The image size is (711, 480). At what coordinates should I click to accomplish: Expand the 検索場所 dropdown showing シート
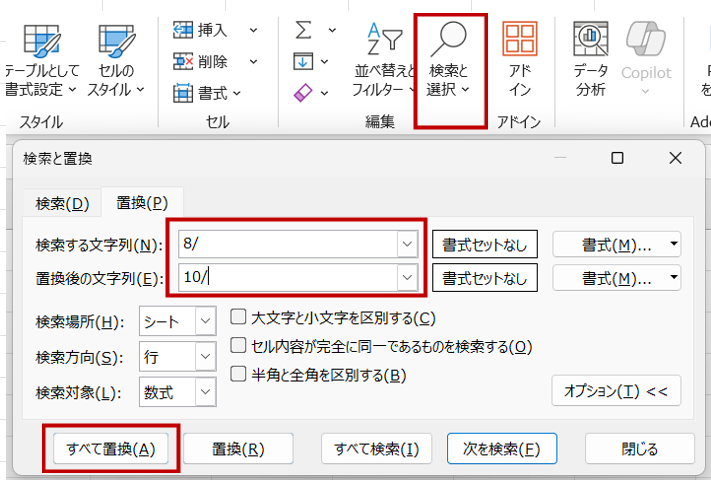178,321
